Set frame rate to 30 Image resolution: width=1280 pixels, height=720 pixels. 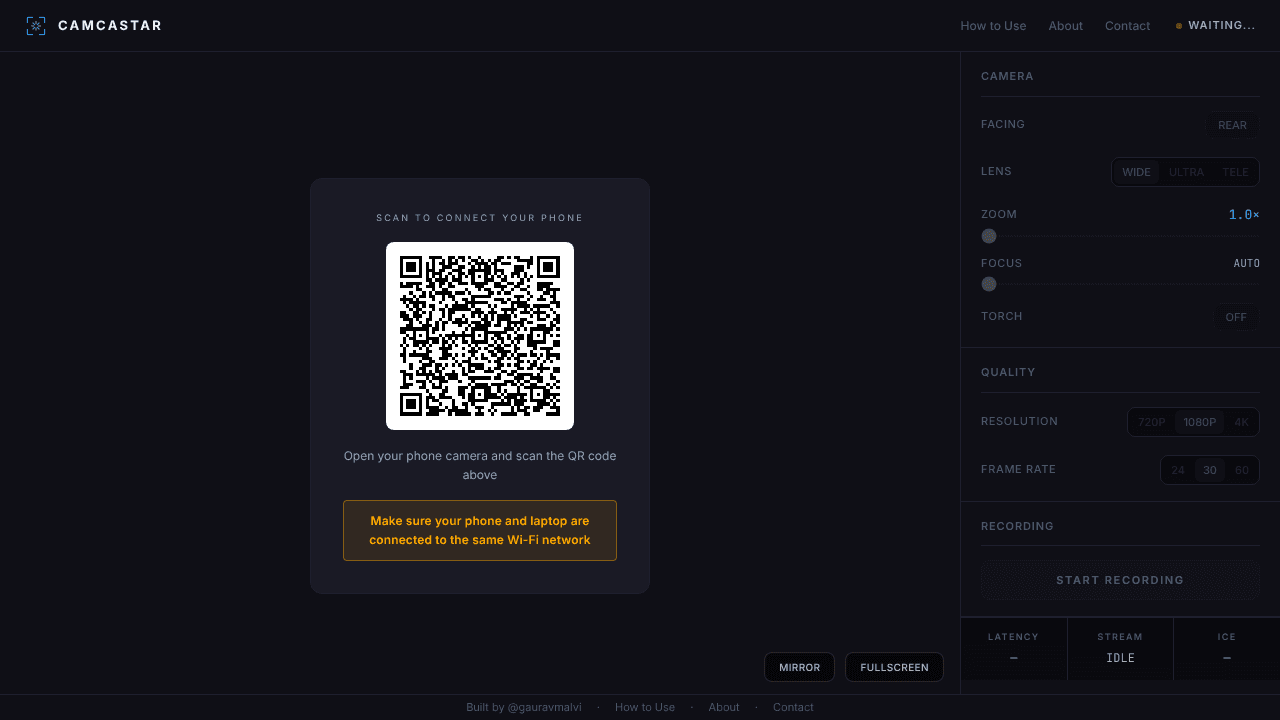(1210, 470)
